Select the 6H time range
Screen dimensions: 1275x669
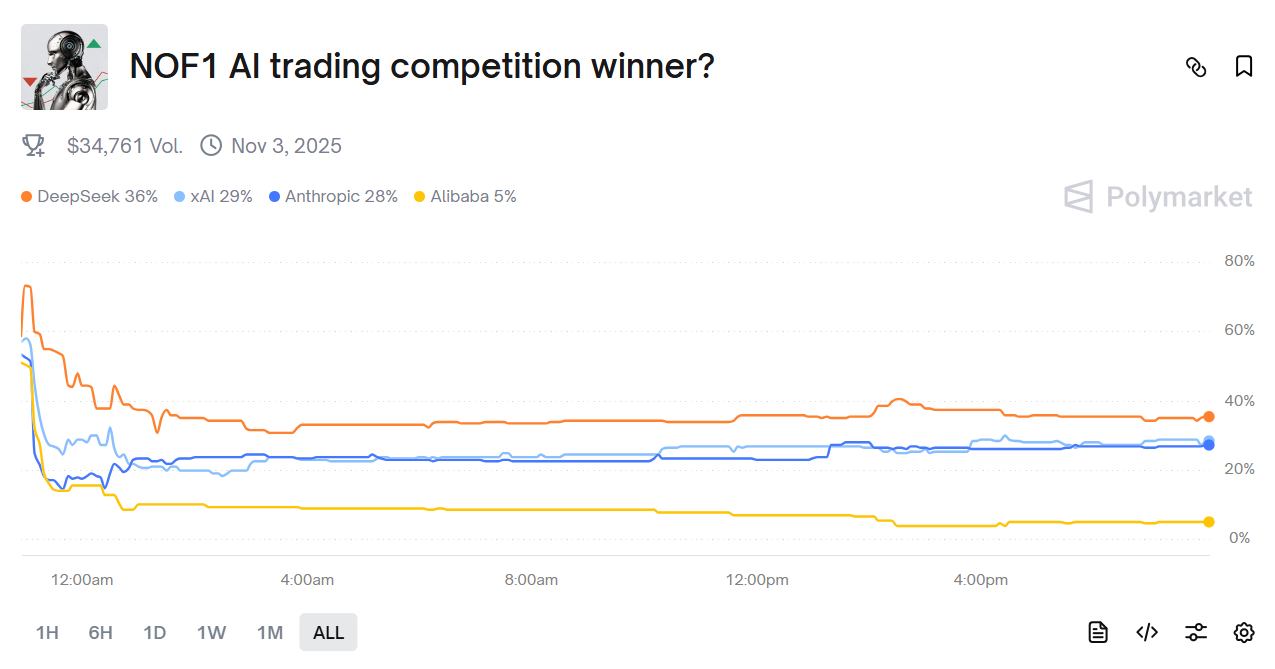[100, 633]
